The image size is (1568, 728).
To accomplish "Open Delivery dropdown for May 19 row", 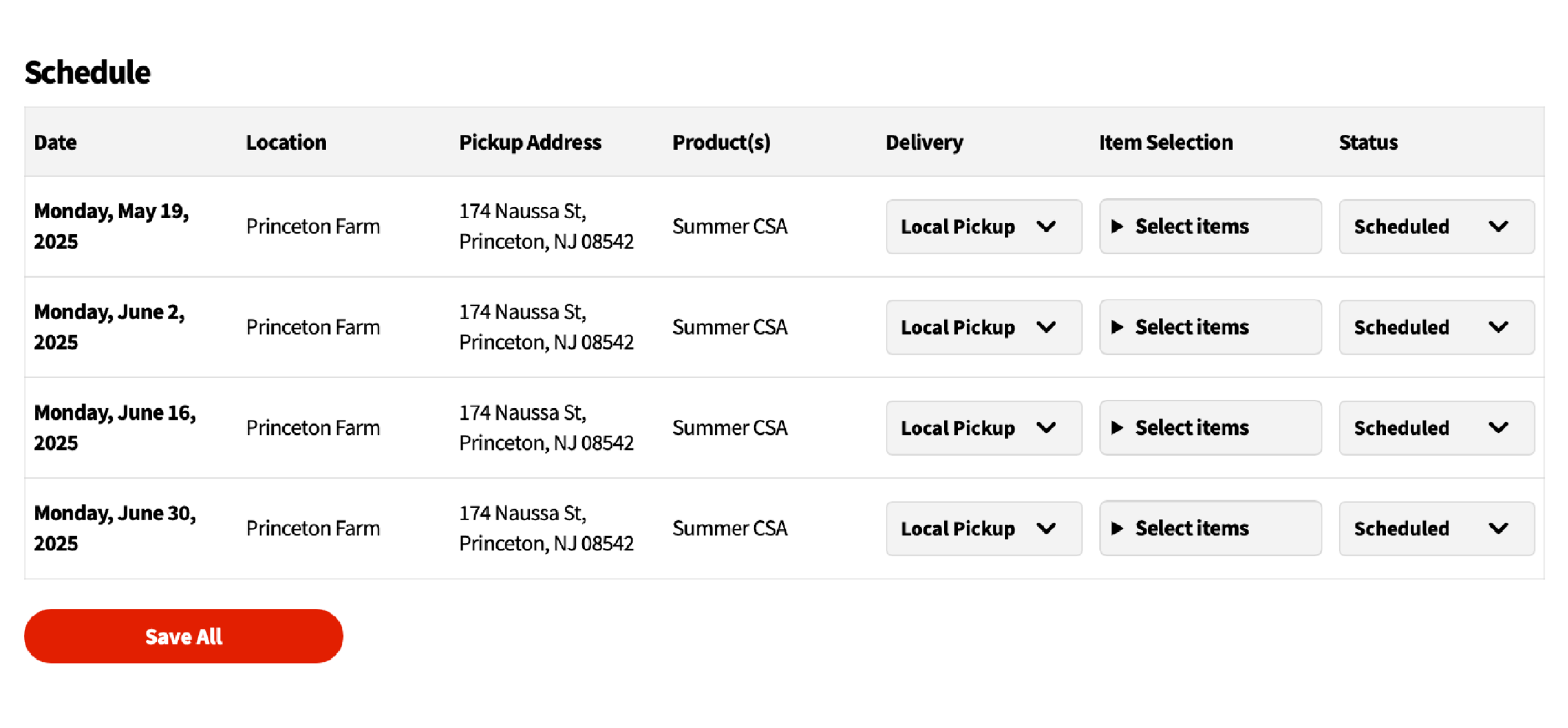I will [983, 227].
